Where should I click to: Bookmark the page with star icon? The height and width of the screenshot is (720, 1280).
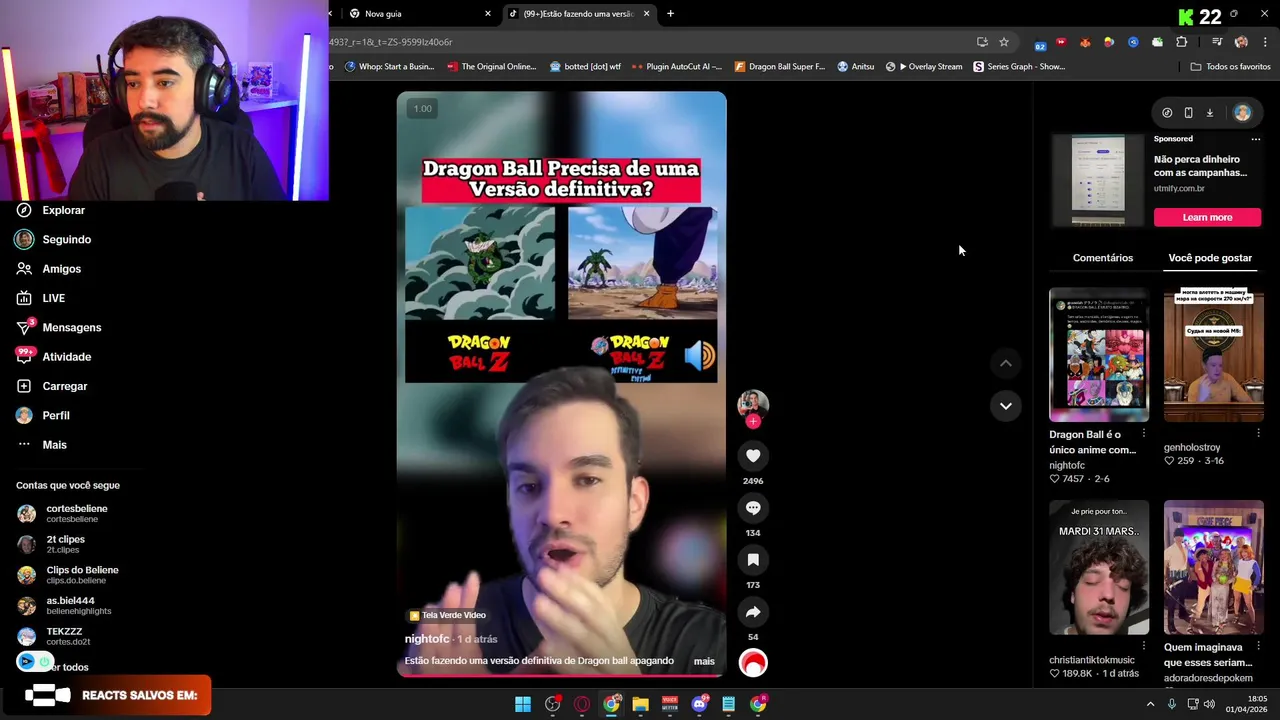click(1004, 42)
